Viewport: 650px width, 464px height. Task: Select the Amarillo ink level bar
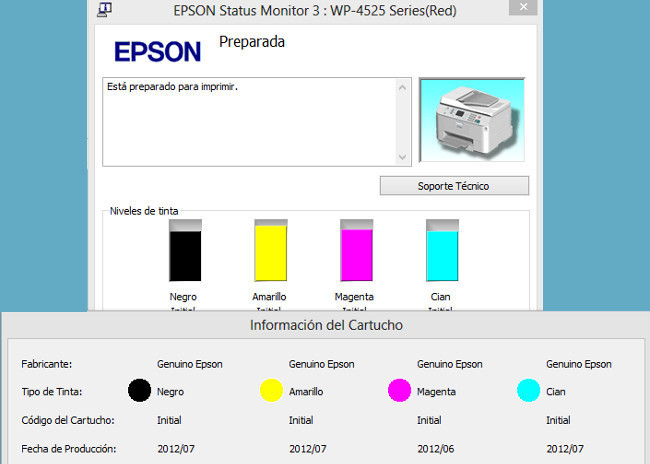click(271, 250)
